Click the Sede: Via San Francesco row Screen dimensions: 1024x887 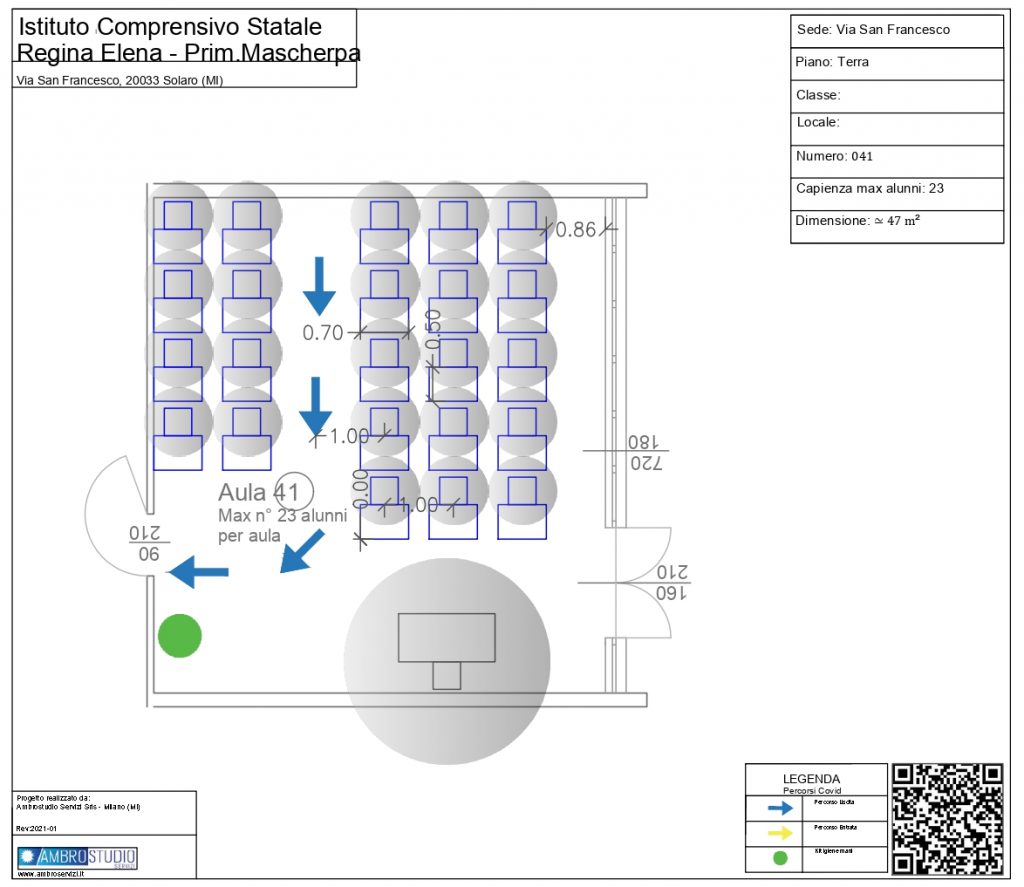(x=896, y=30)
